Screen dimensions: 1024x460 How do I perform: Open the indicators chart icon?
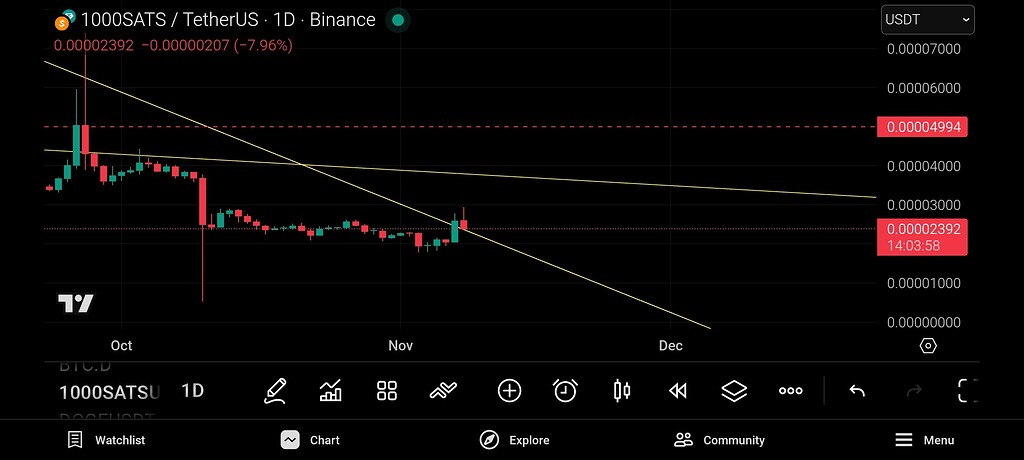click(330, 390)
